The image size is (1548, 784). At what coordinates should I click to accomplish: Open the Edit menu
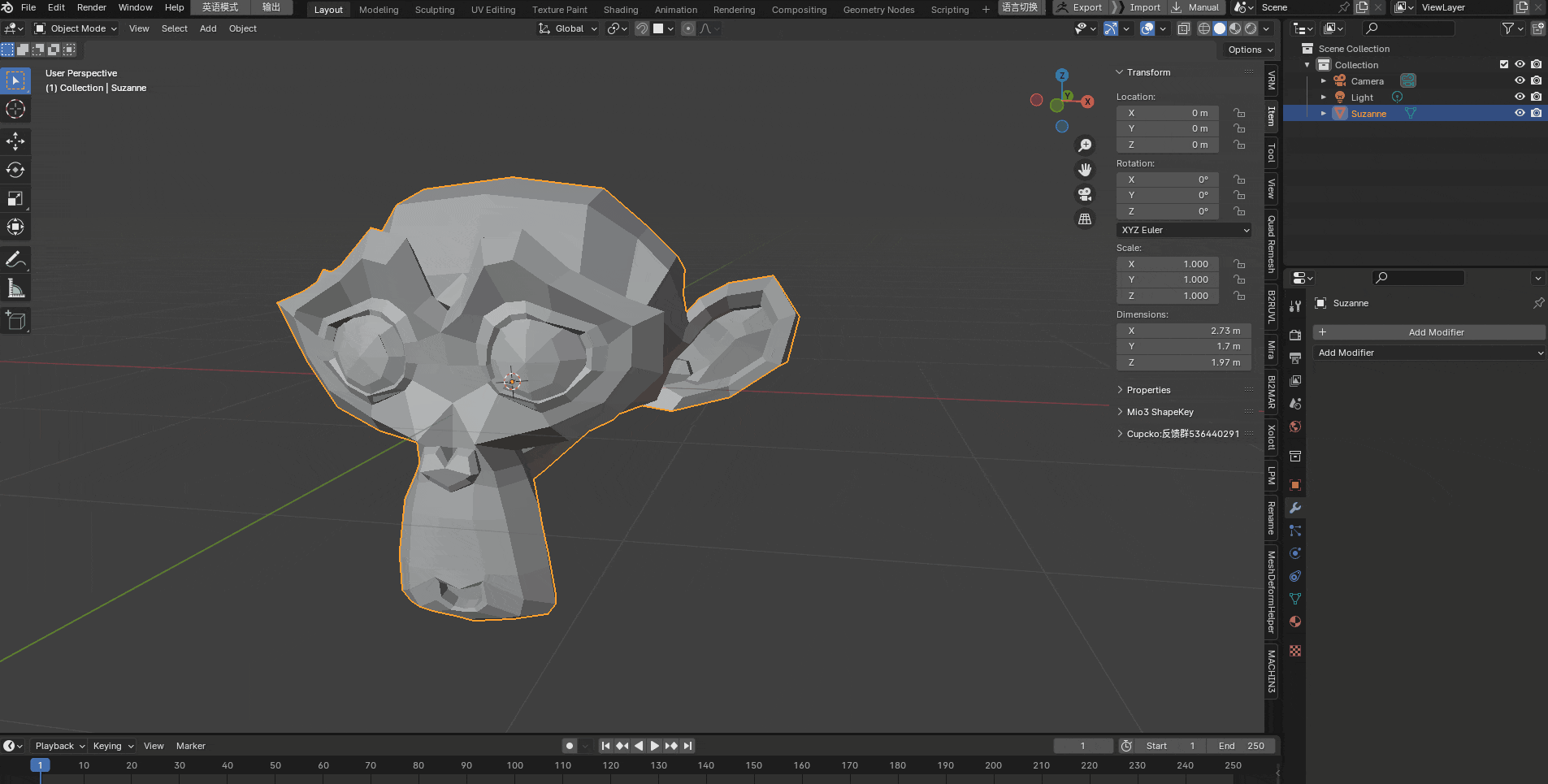(x=56, y=7)
